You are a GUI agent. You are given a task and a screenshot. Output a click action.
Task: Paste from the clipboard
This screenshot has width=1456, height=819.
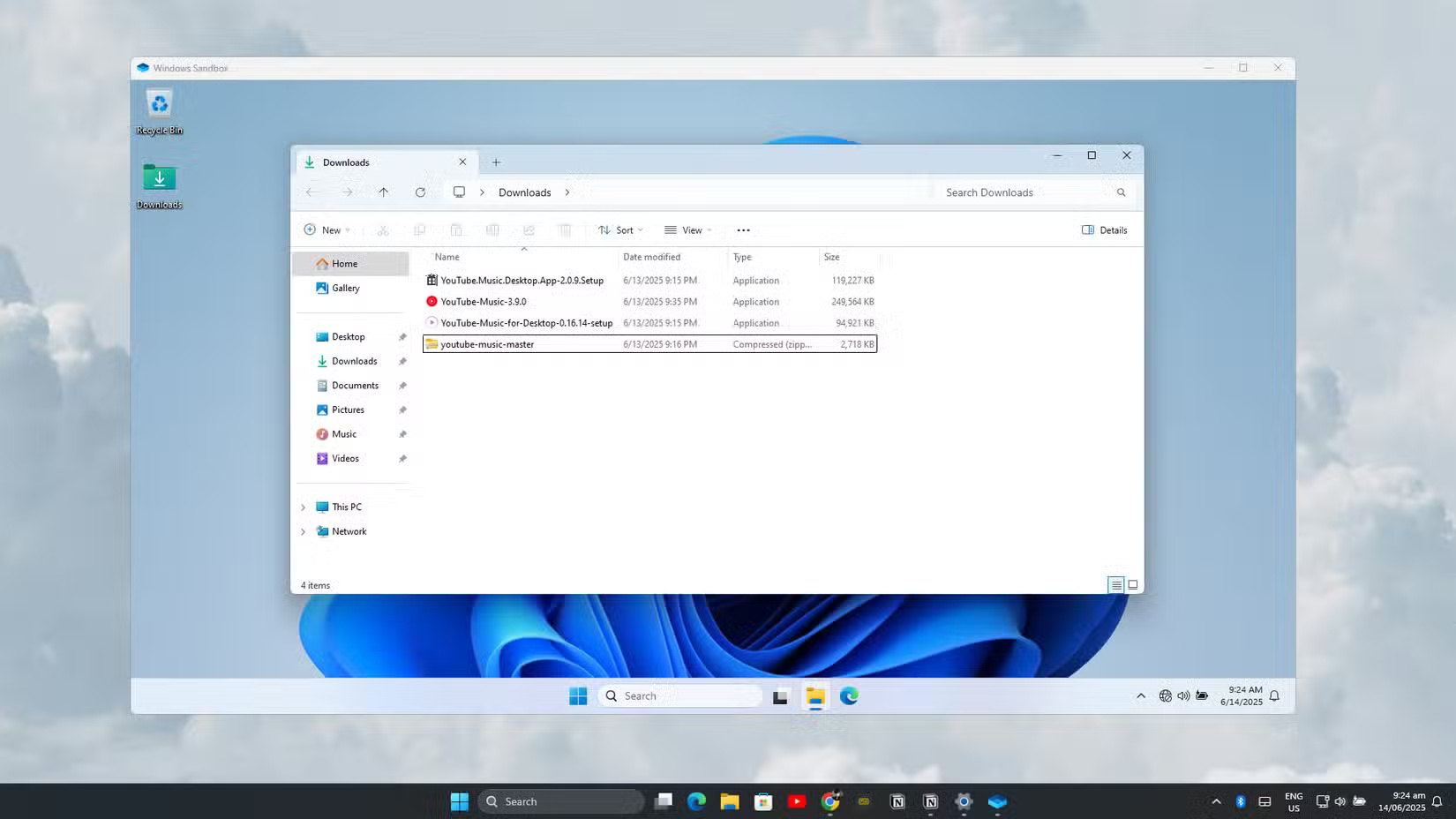click(x=455, y=229)
